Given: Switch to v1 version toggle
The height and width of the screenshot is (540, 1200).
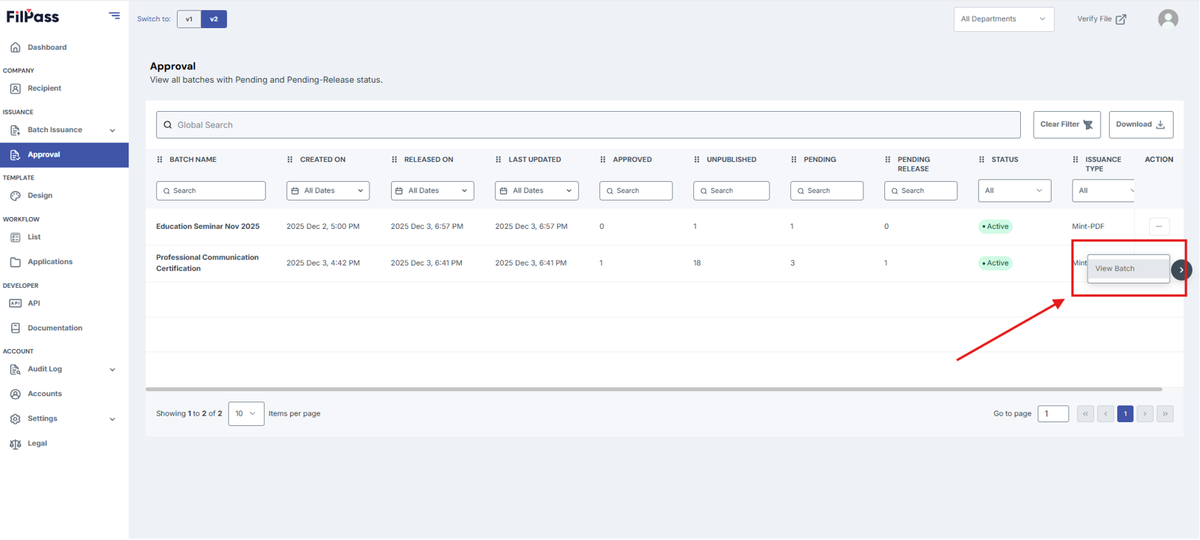Looking at the screenshot, I should [x=189, y=19].
